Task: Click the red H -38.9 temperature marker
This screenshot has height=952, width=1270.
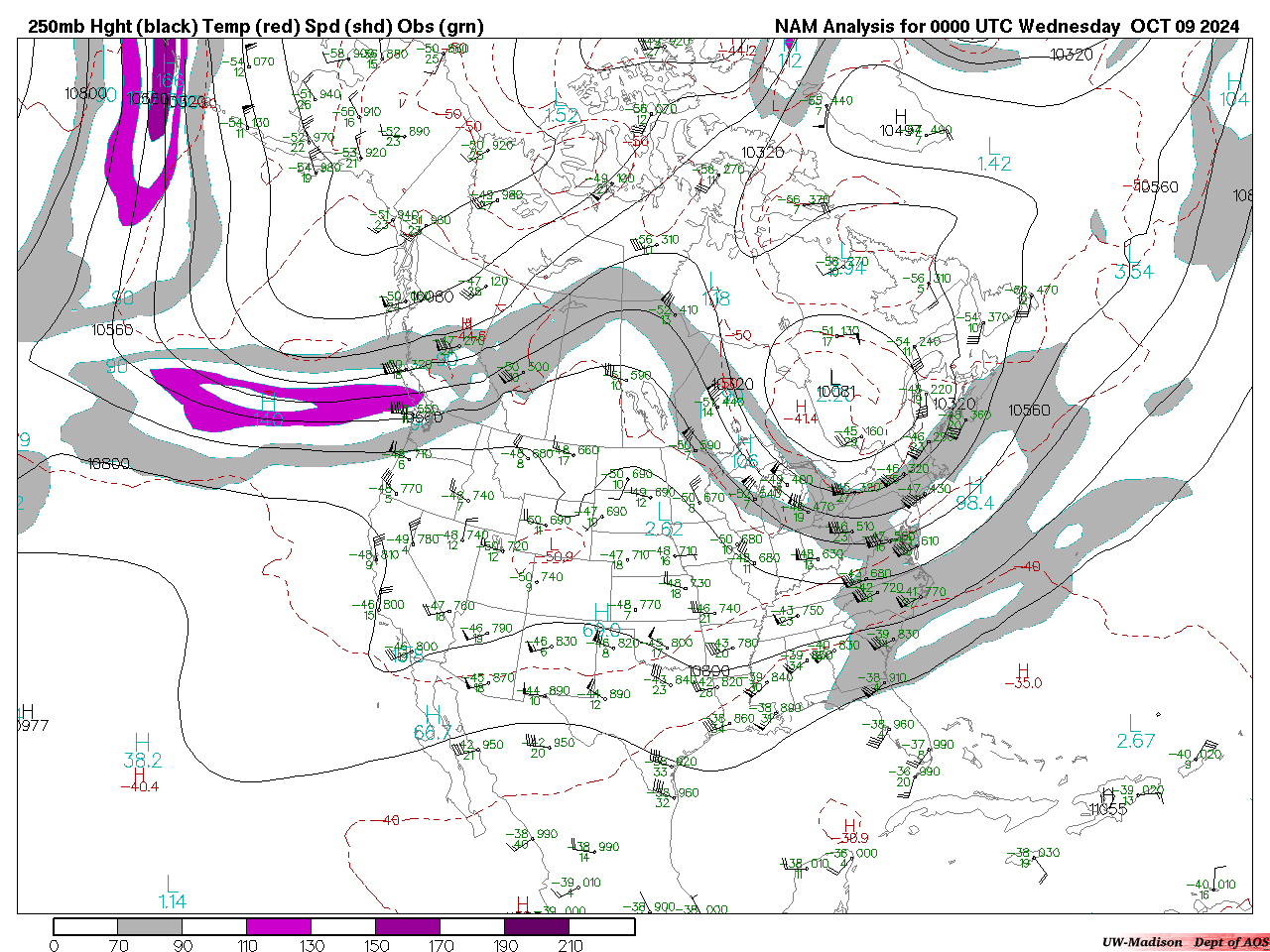Action: pos(849,831)
